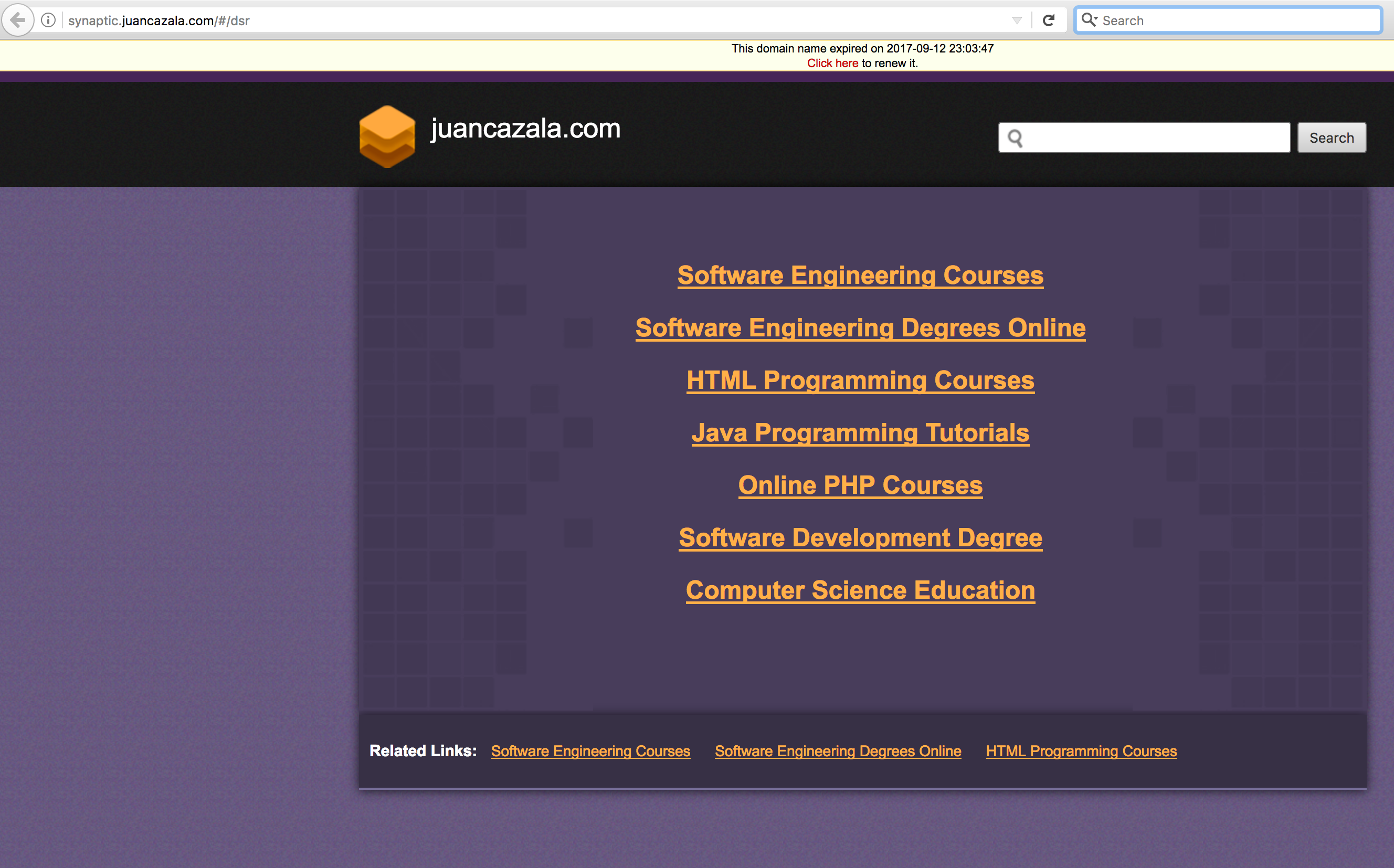The height and width of the screenshot is (868, 1394).
Task: Open the URL history dropdown arrow
Action: pos(1017,20)
